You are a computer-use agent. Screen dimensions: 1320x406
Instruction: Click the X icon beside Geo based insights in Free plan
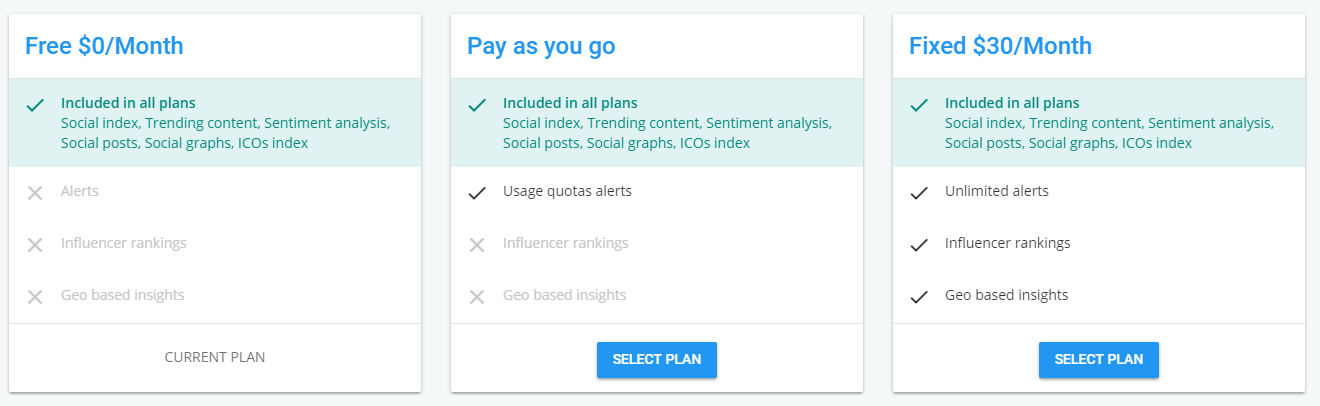(x=35, y=297)
